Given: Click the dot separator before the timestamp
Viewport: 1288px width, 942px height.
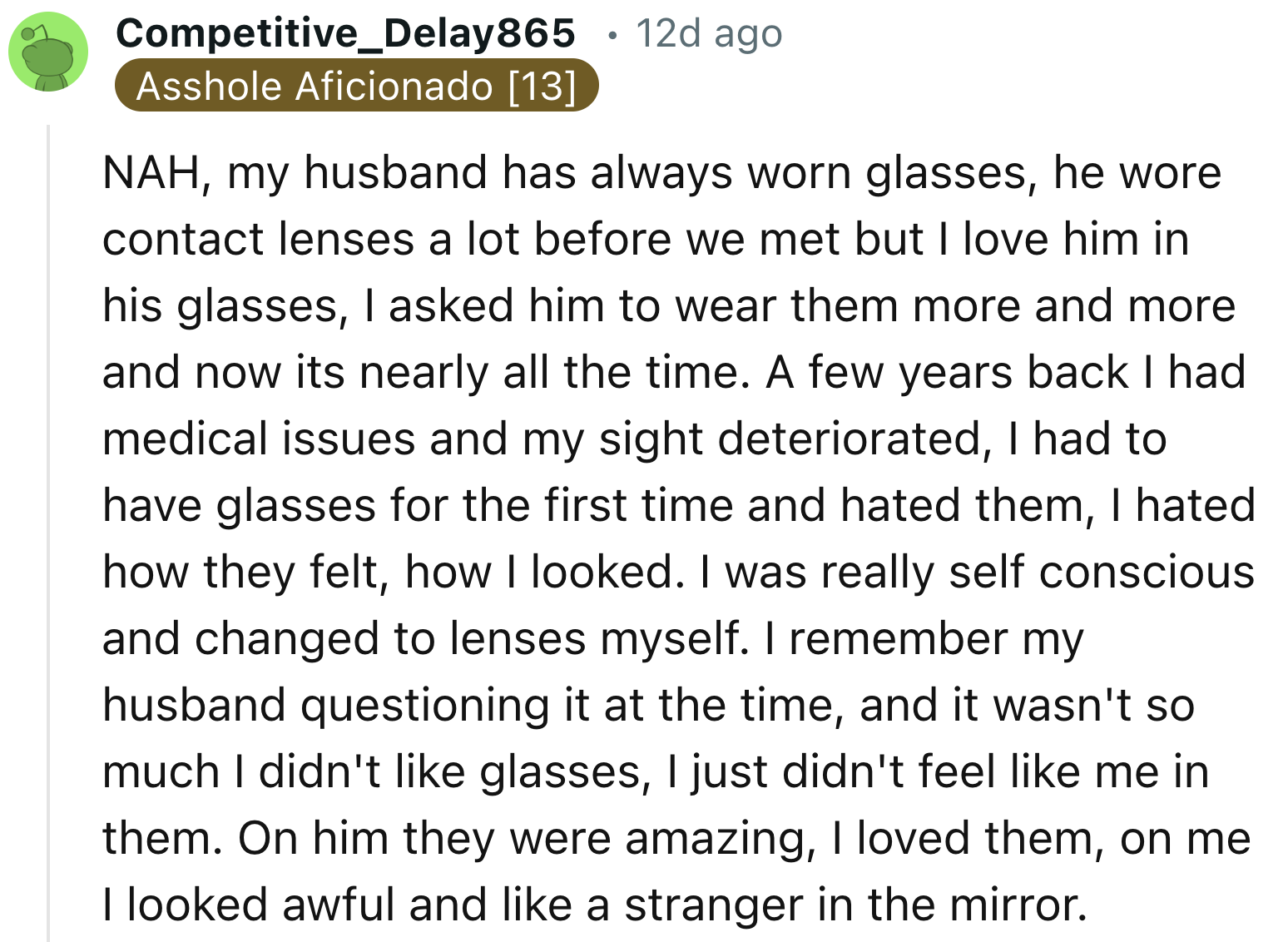Looking at the screenshot, I should click(612, 35).
